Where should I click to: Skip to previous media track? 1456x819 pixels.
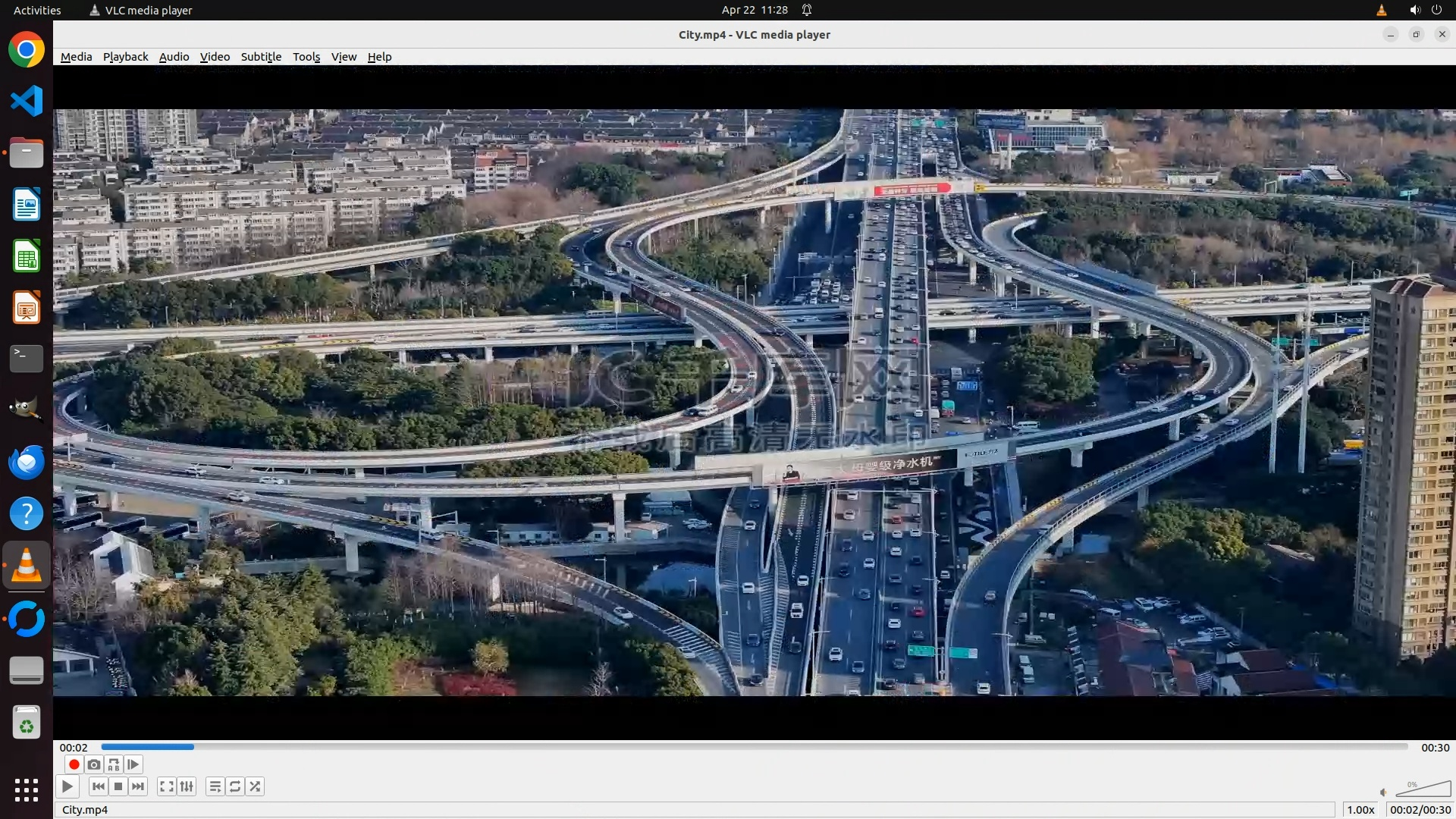(99, 786)
